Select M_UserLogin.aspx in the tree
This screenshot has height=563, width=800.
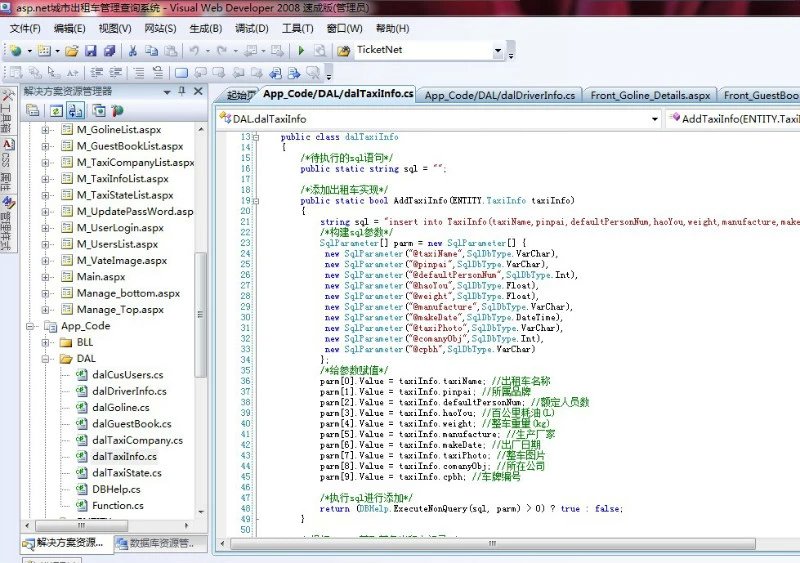pos(120,228)
